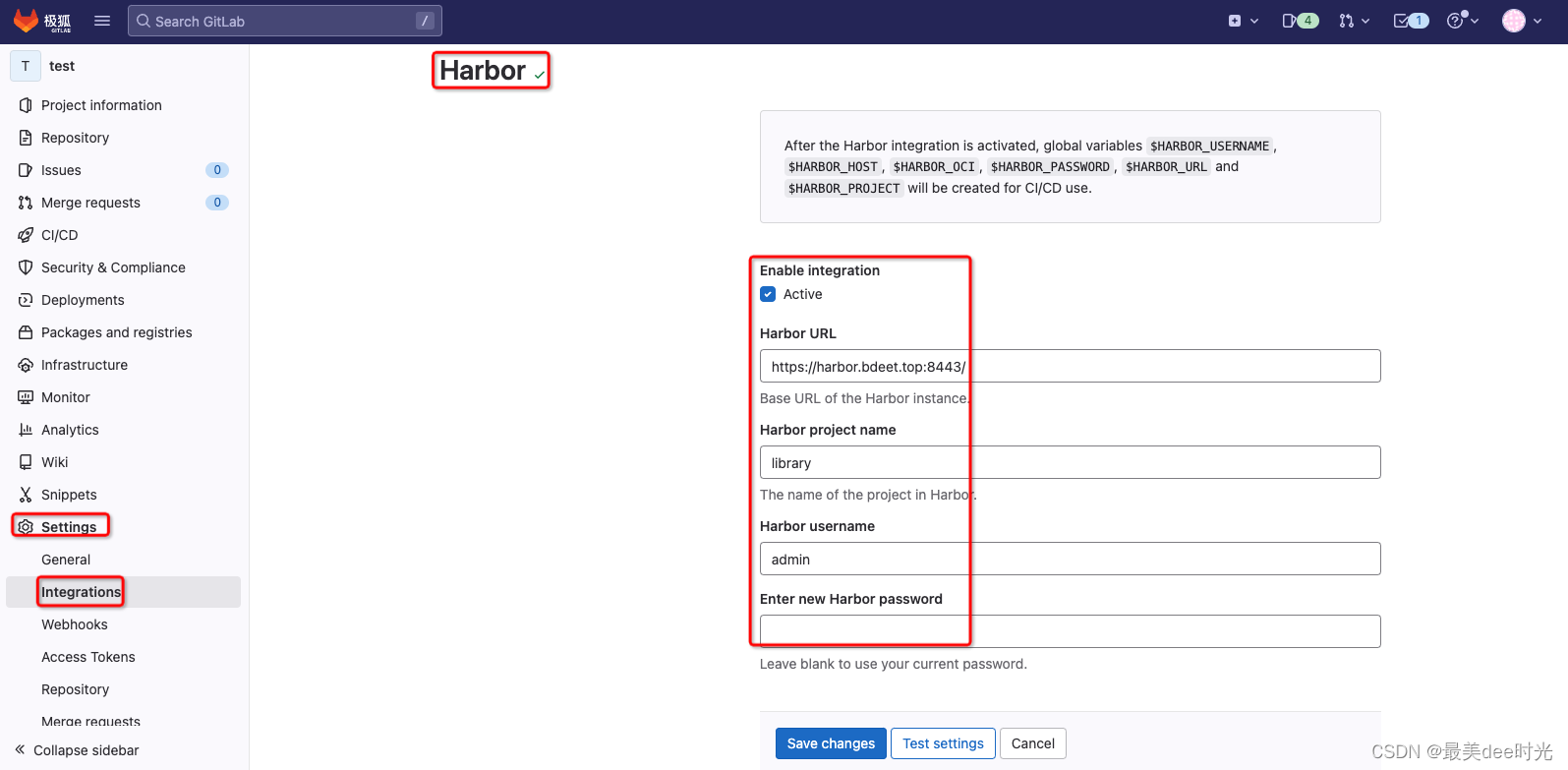
Task: Open the GitLab logo home link
Action: pyautogui.click(x=42, y=21)
